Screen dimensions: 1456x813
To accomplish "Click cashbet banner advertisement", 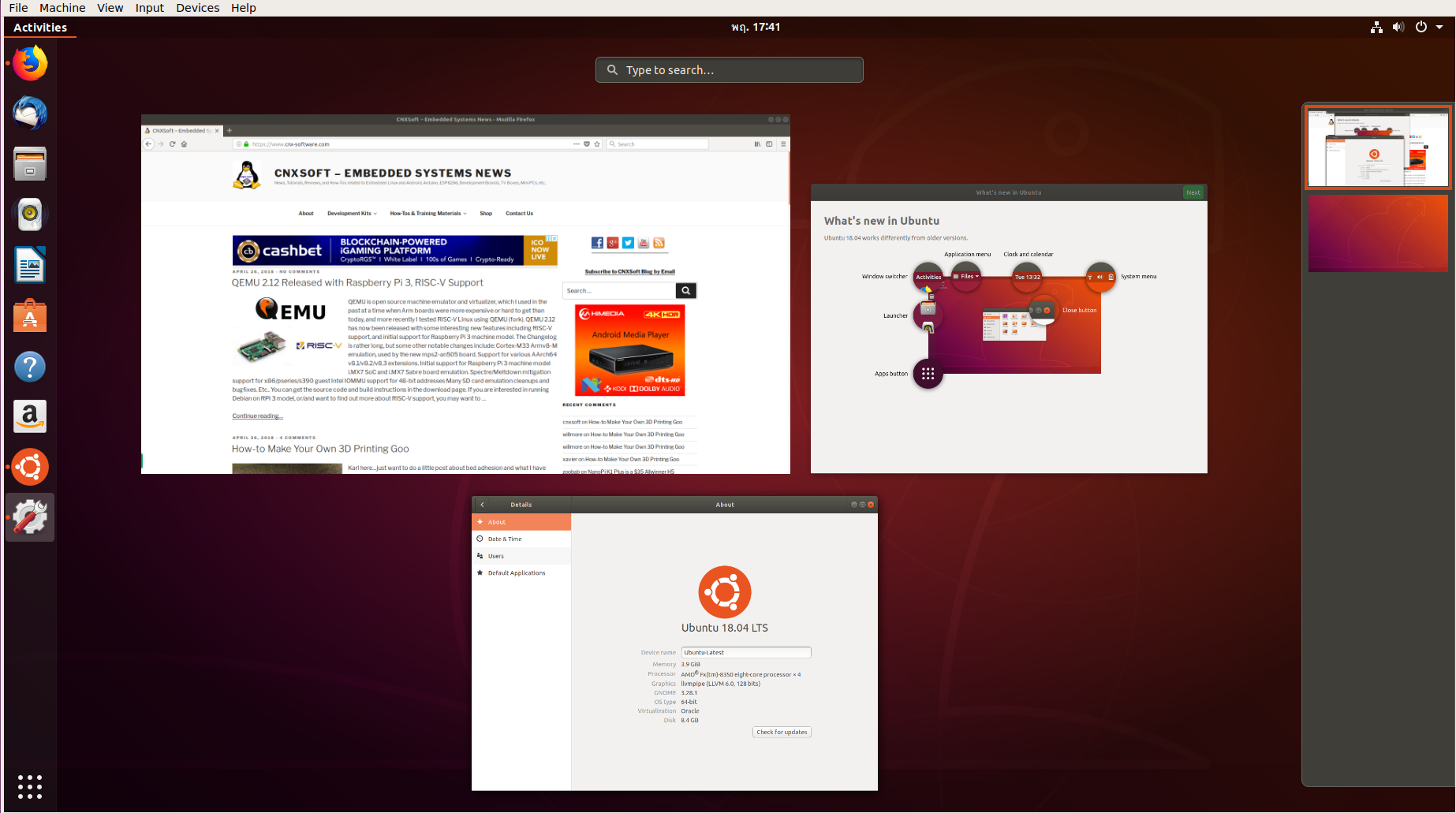I will pyautogui.click(x=395, y=251).
